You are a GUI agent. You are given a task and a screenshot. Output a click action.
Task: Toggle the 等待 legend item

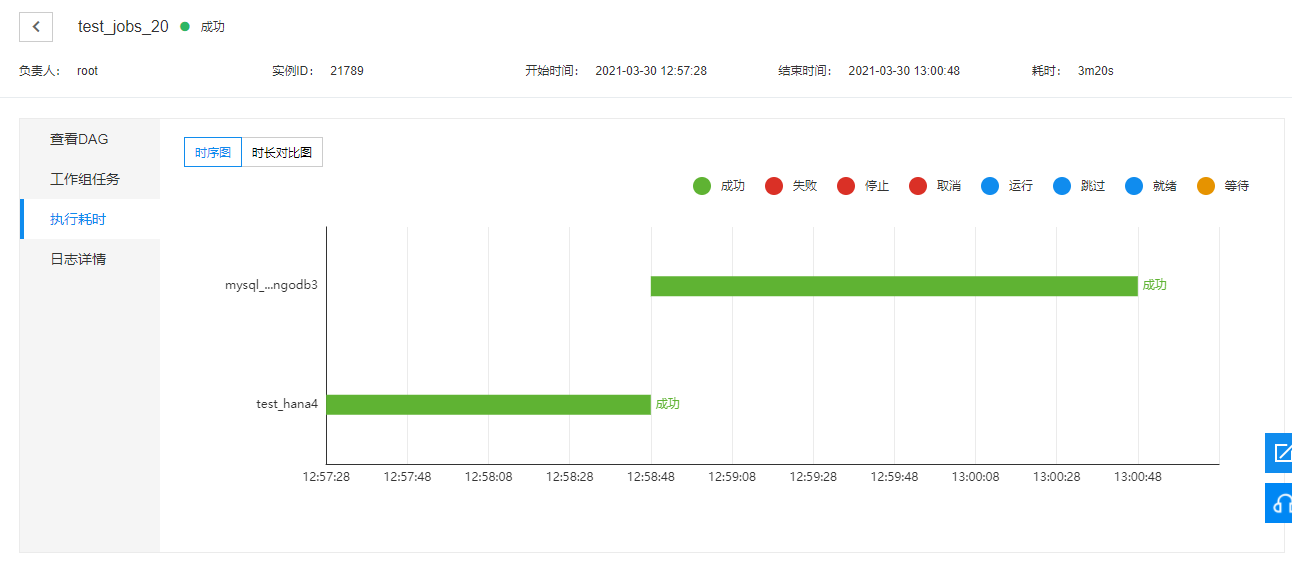click(x=1223, y=186)
